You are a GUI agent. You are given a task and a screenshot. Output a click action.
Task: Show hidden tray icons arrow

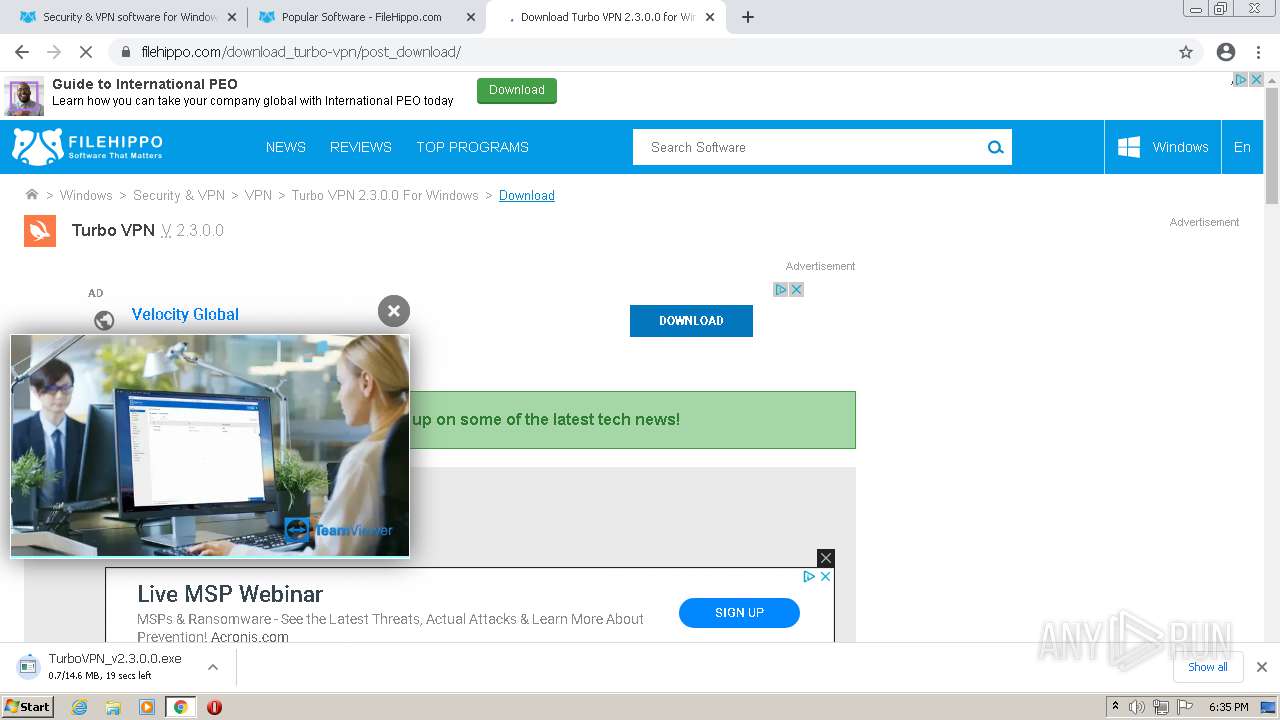[1115, 707]
